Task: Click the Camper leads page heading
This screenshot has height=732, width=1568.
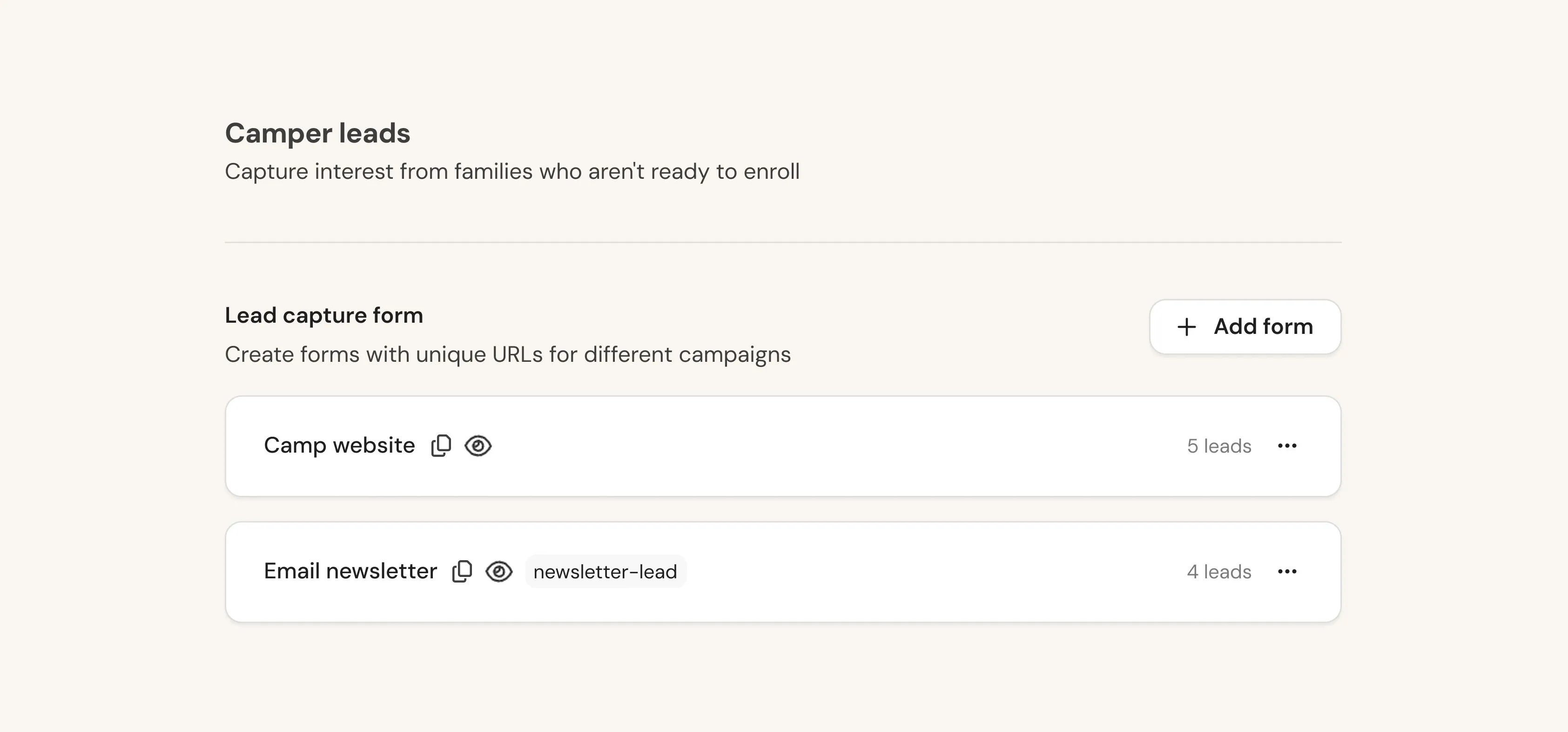Action: [317, 133]
